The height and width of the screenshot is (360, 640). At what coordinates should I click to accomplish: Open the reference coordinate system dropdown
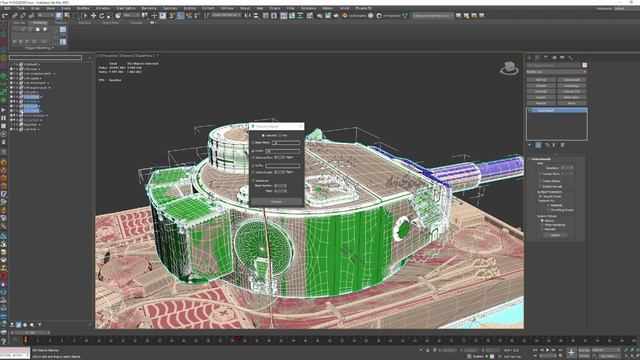[131, 16]
